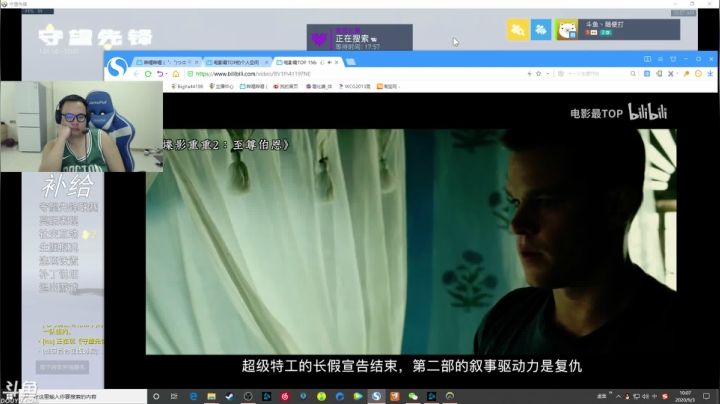Open Steam from taskbar
This screenshot has width=720, height=404.
click(x=230, y=396)
